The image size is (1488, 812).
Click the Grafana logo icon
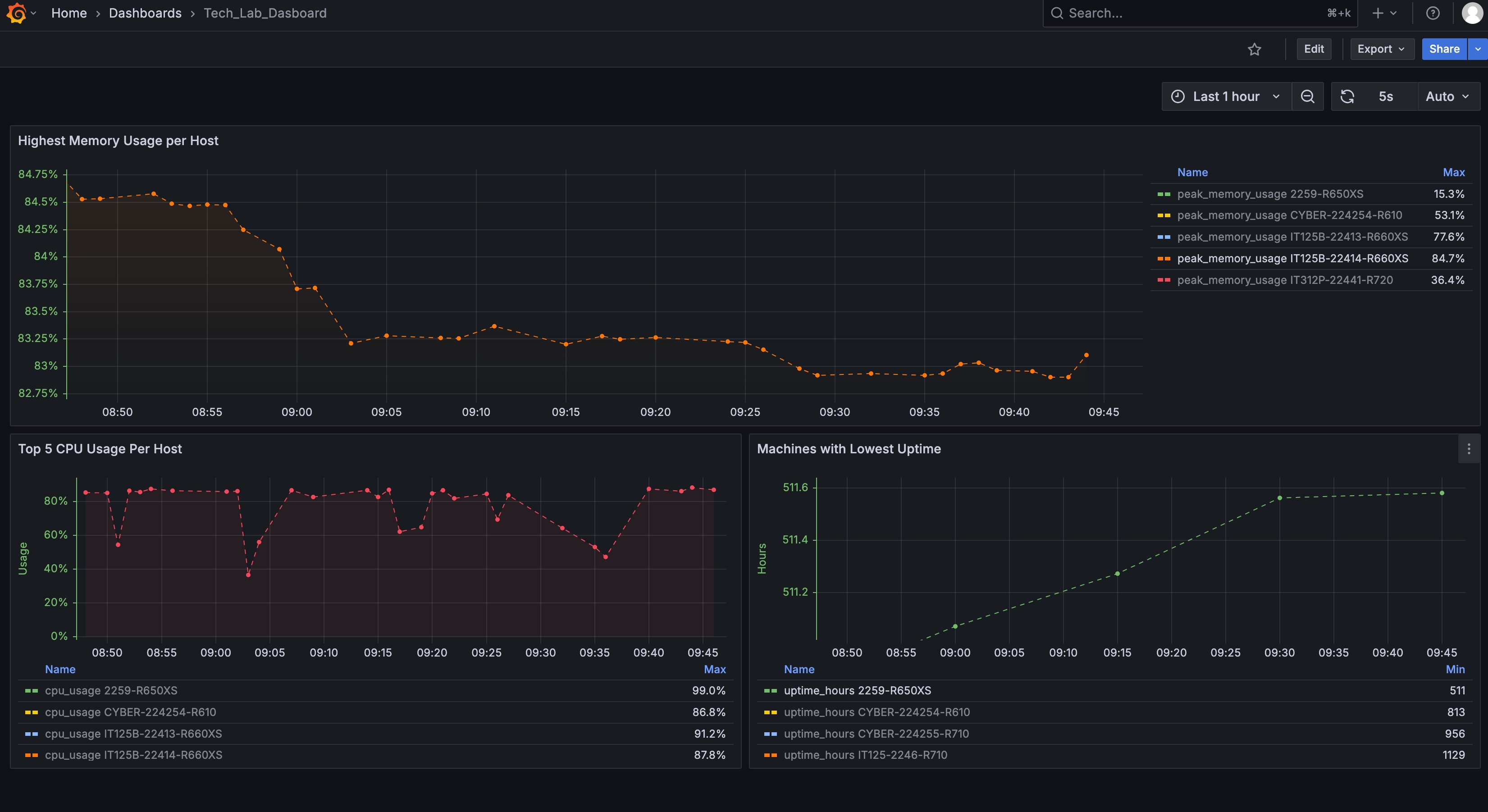pyautogui.click(x=16, y=13)
